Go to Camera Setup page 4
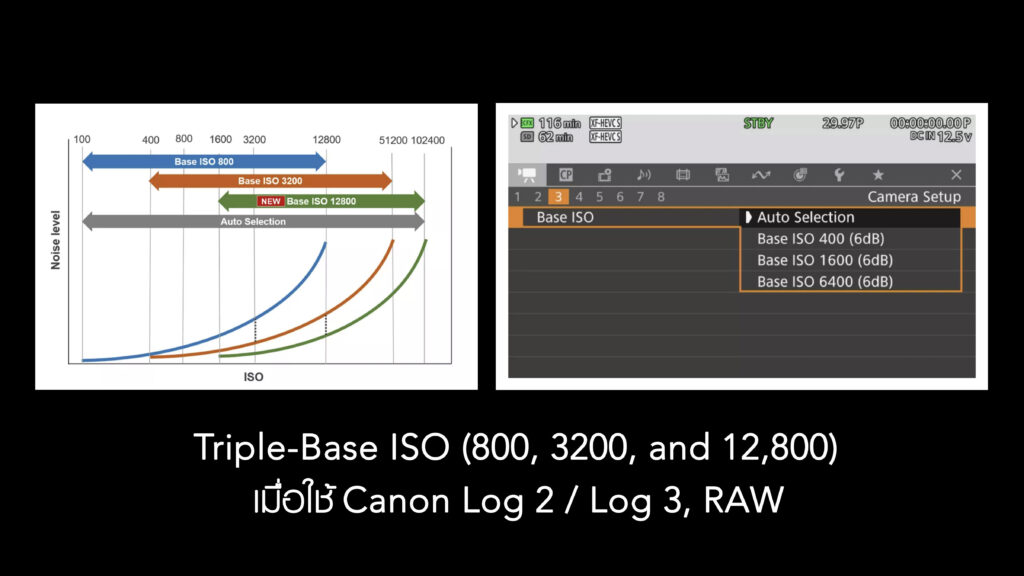The image size is (1024, 576). pyautogui.click(x=578, y=197)
